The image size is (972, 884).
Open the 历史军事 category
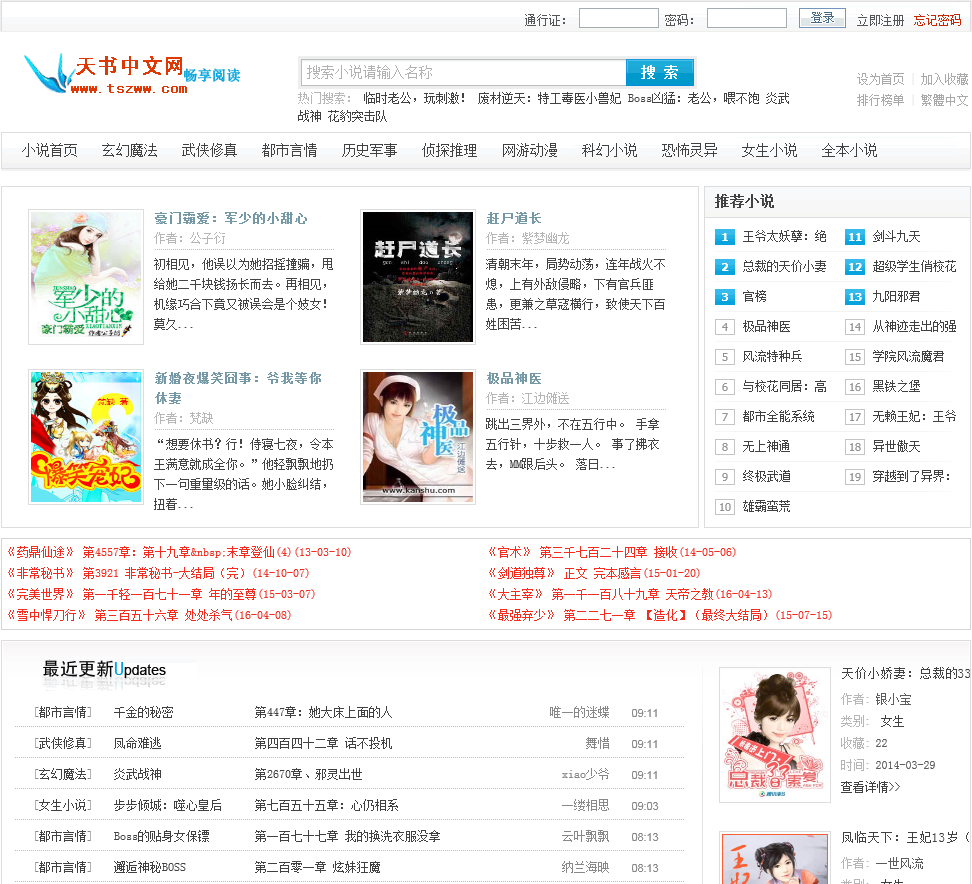369,151
